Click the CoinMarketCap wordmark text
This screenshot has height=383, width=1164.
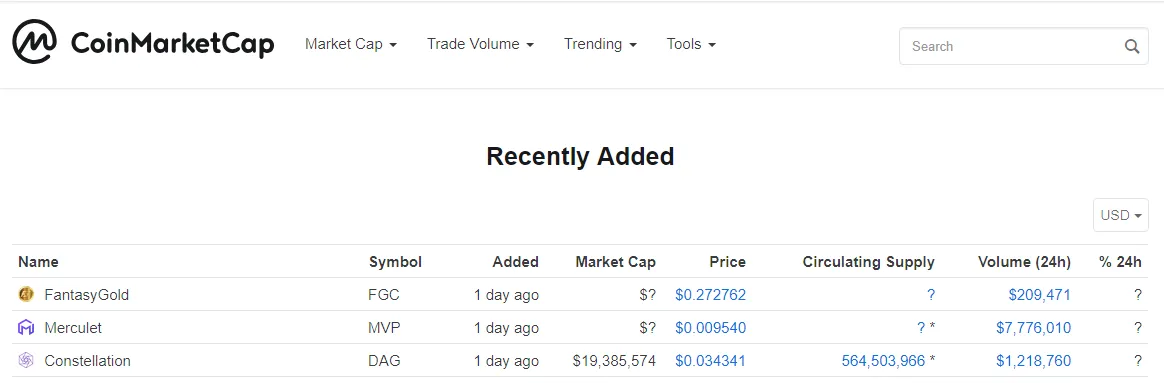172,44
